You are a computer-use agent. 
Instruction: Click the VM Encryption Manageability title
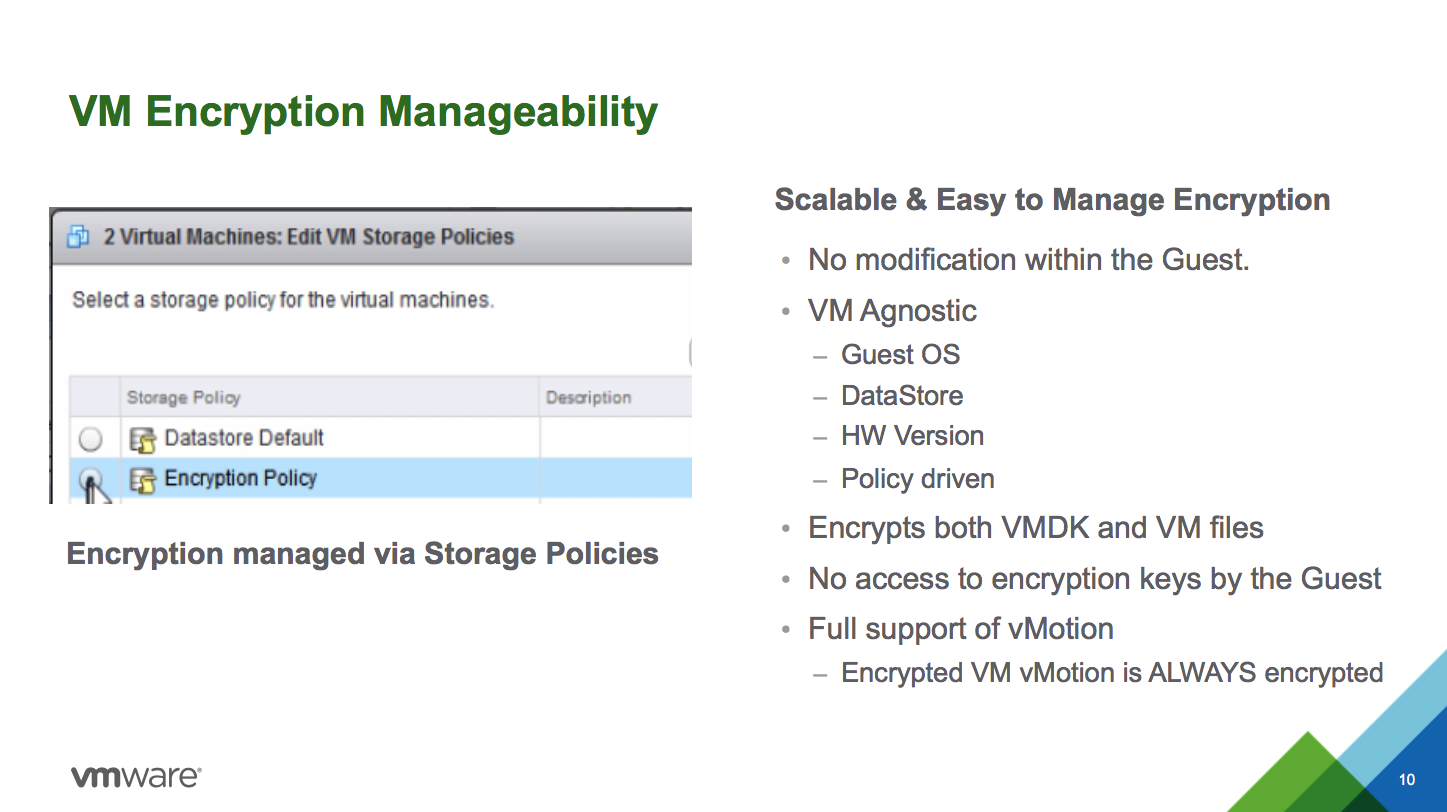363,112
